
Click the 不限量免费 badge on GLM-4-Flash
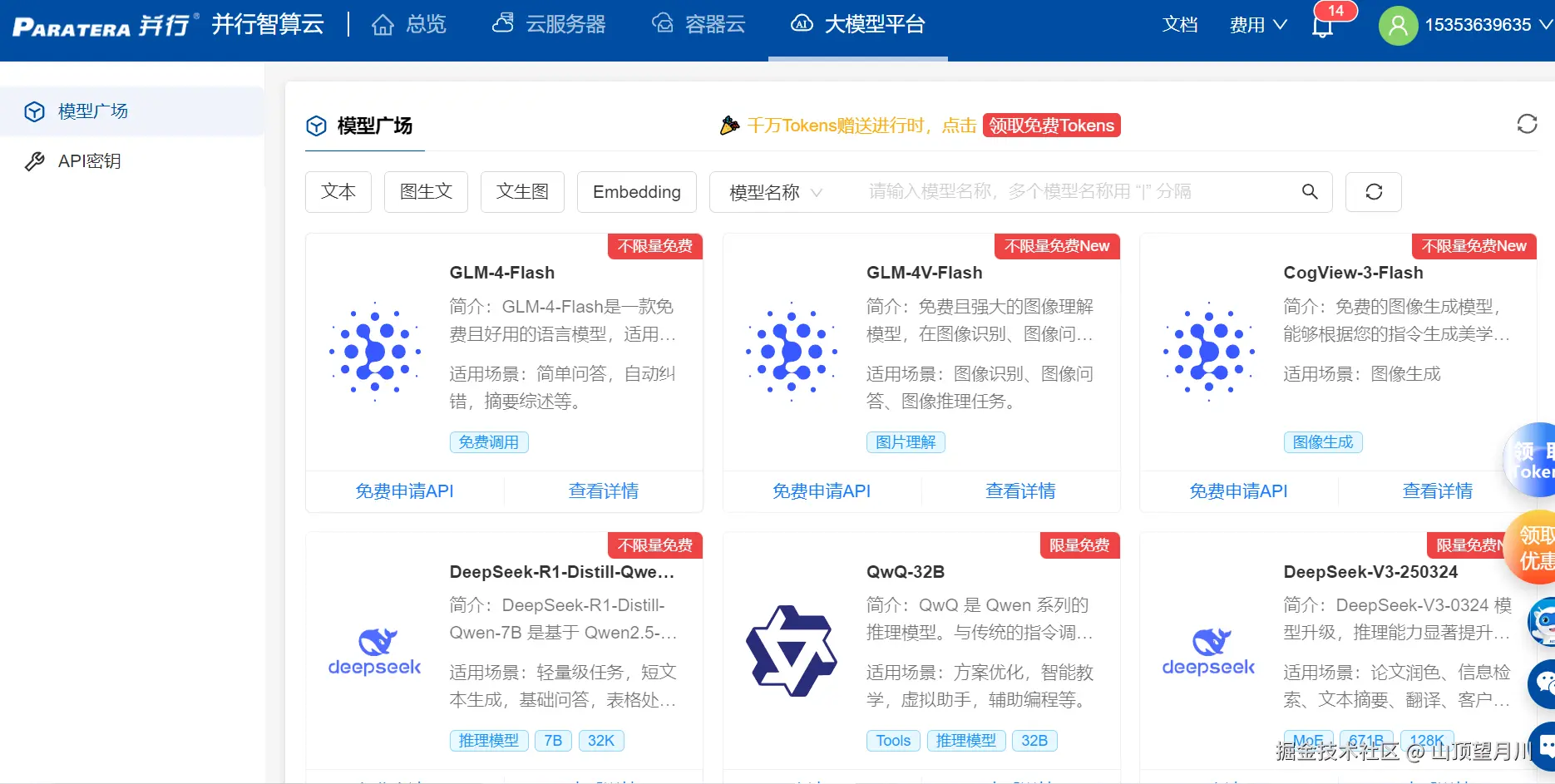(x=655, y=246)
